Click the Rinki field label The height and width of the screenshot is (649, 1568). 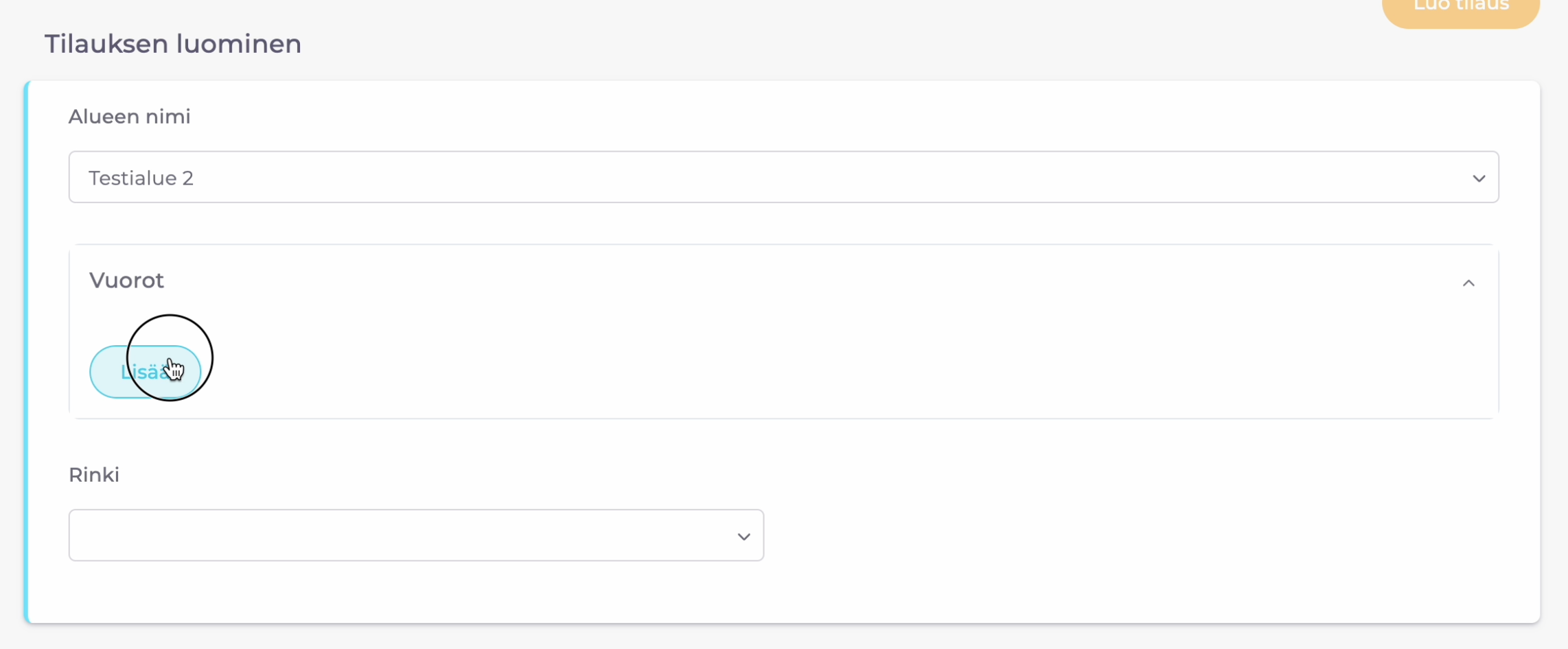point(94,475)
